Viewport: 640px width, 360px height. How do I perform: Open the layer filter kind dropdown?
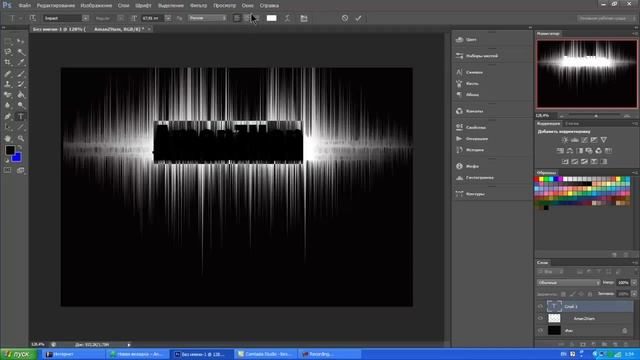pyautogui.click(x=549, y=271)
